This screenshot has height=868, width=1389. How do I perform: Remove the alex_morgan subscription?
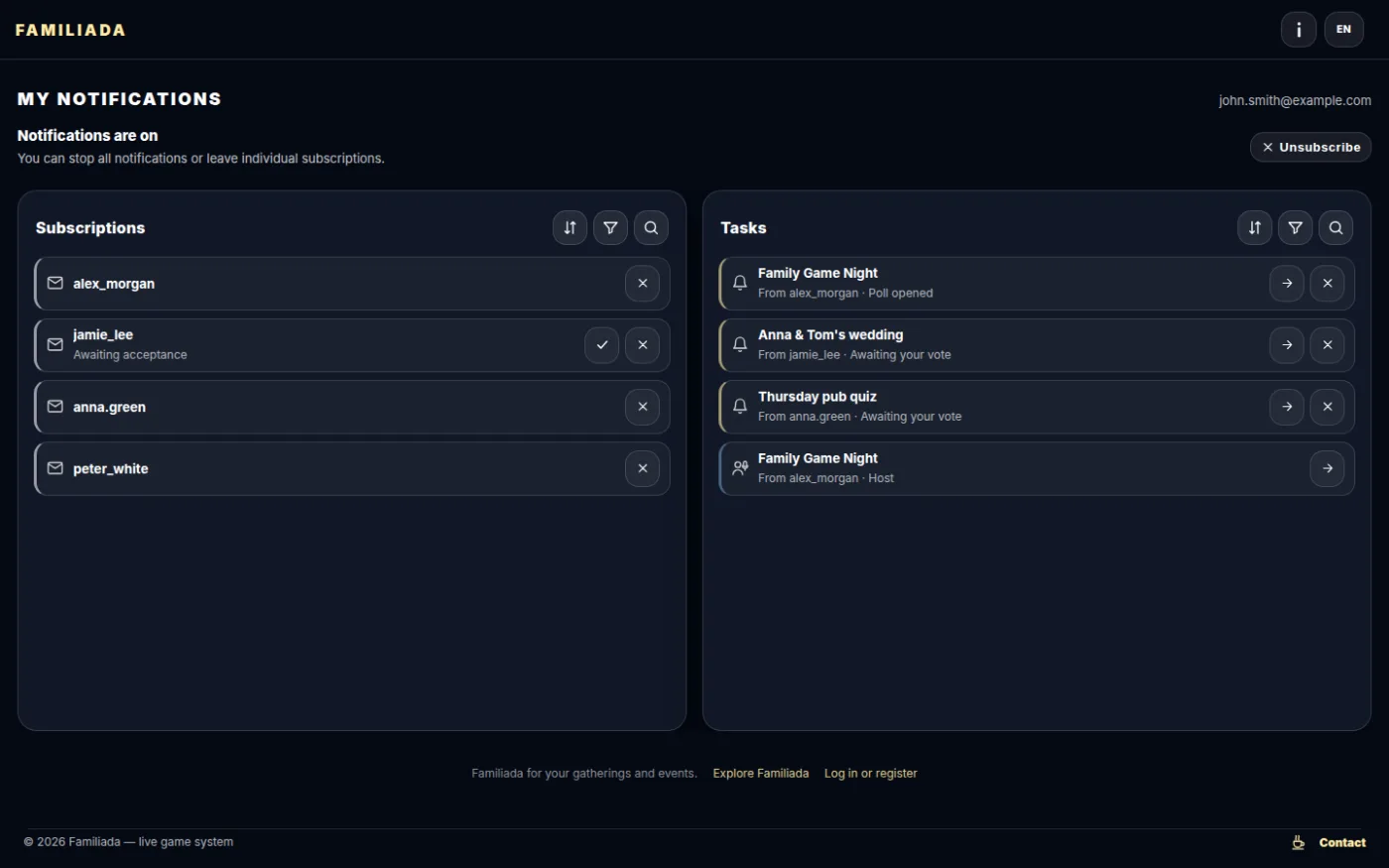point(642,284)
